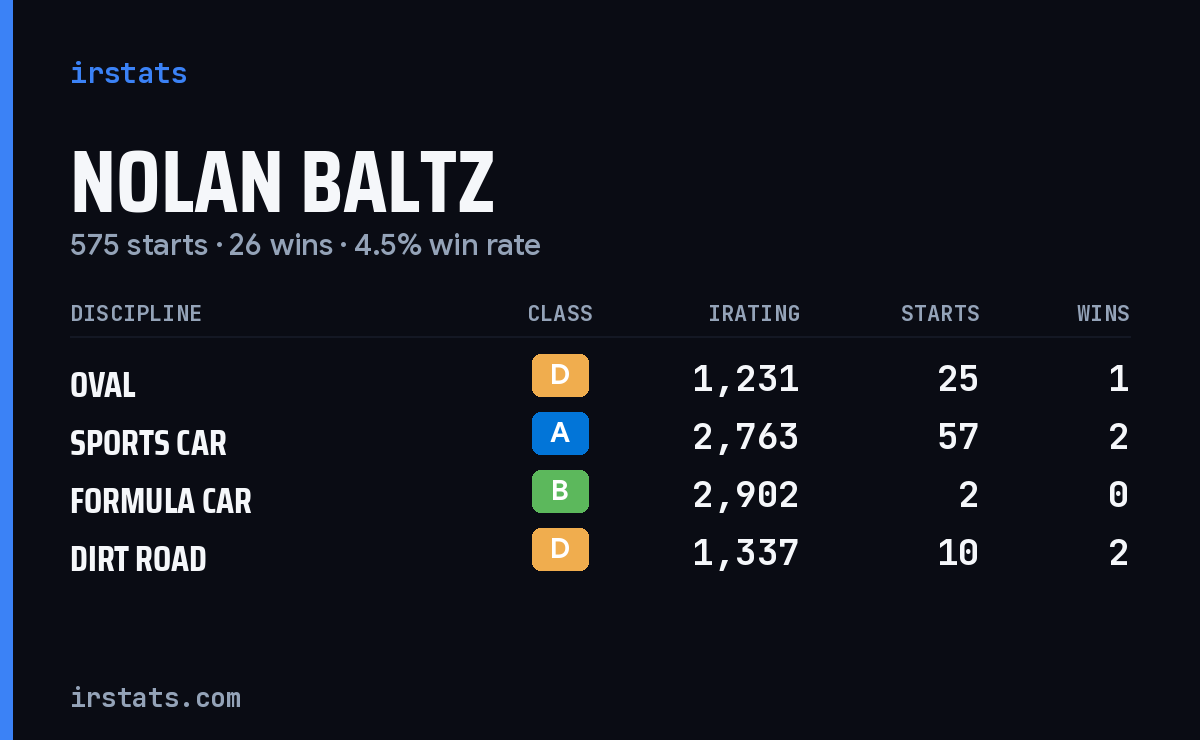The width and height of the screenshot is (1200, 740).
Task: Select the DISCIPLINE column header
Action: pos(136,314)
